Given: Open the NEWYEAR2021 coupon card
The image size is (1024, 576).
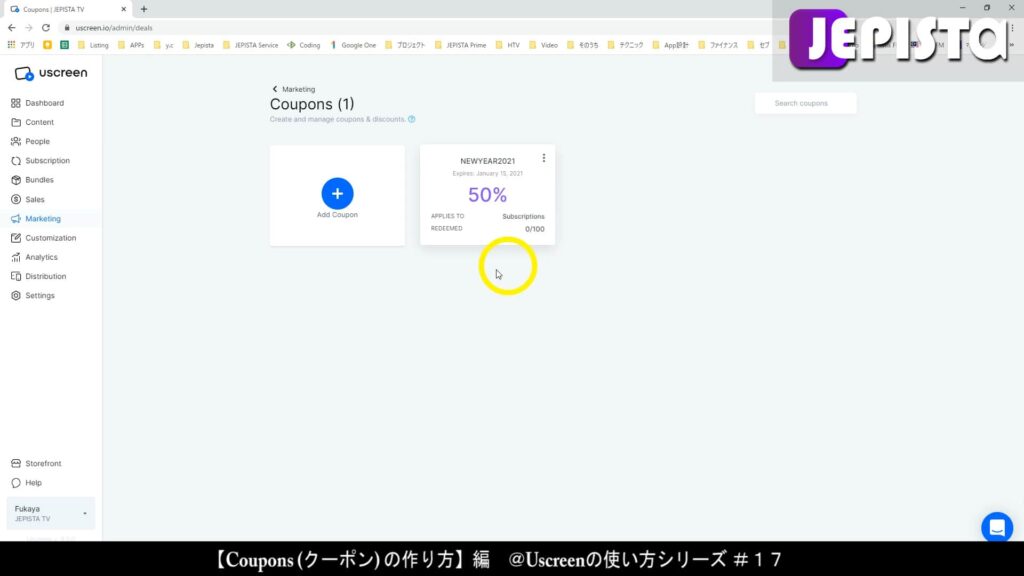Looking at the screenshot, I should point(487,195).
